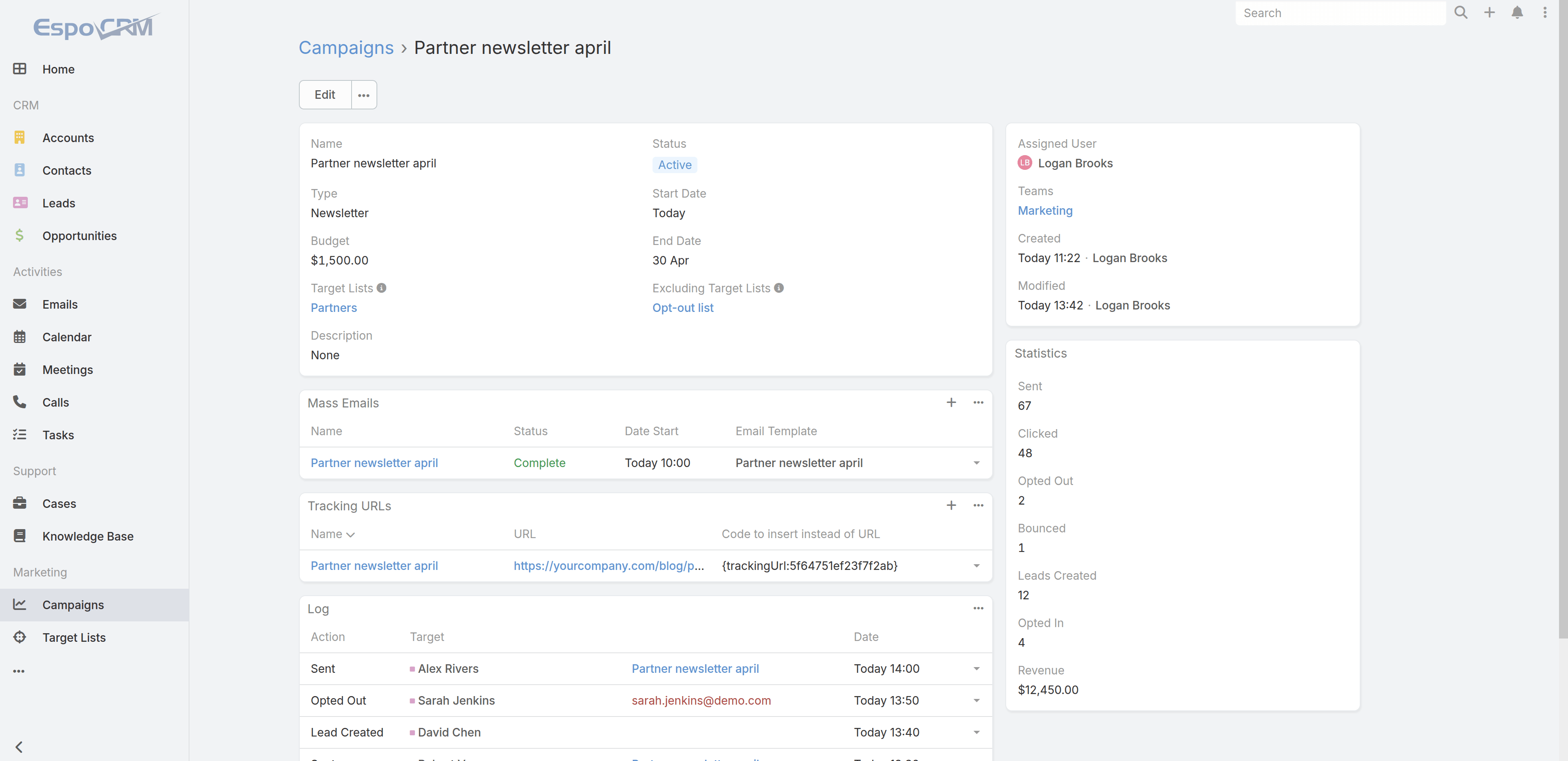Expand row menu for Sarah Jenkins log
The image size is (1568, 761).
[x=976, y=701]
